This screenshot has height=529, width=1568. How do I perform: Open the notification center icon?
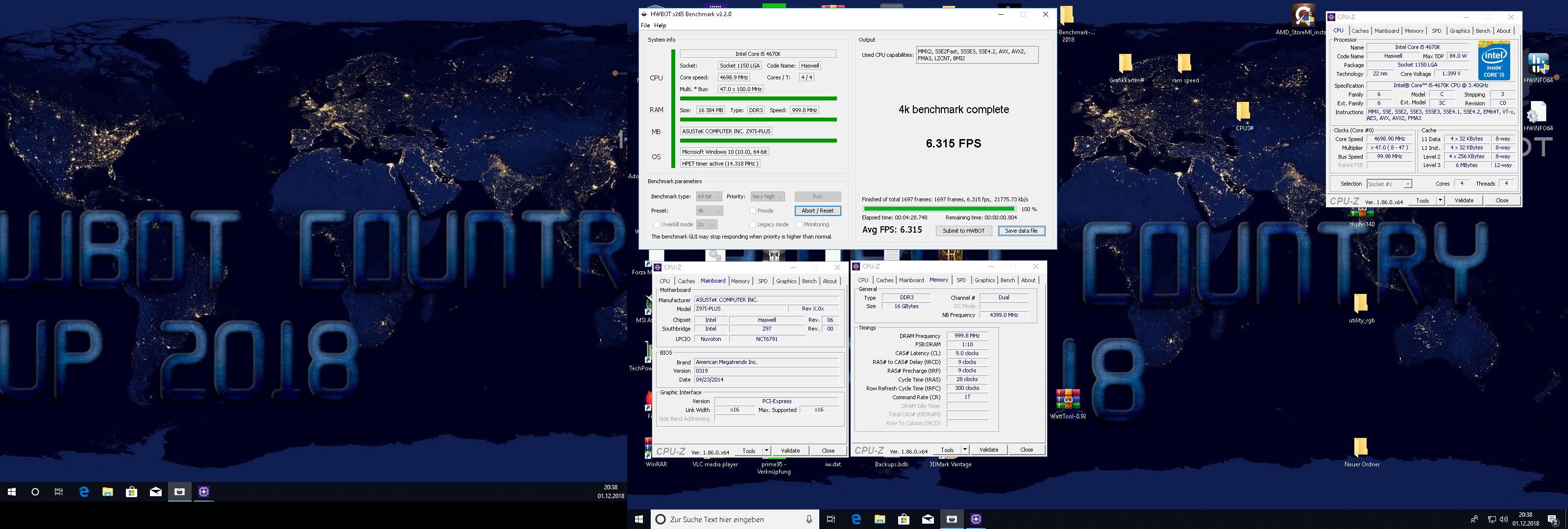[x=1553, y=519]
